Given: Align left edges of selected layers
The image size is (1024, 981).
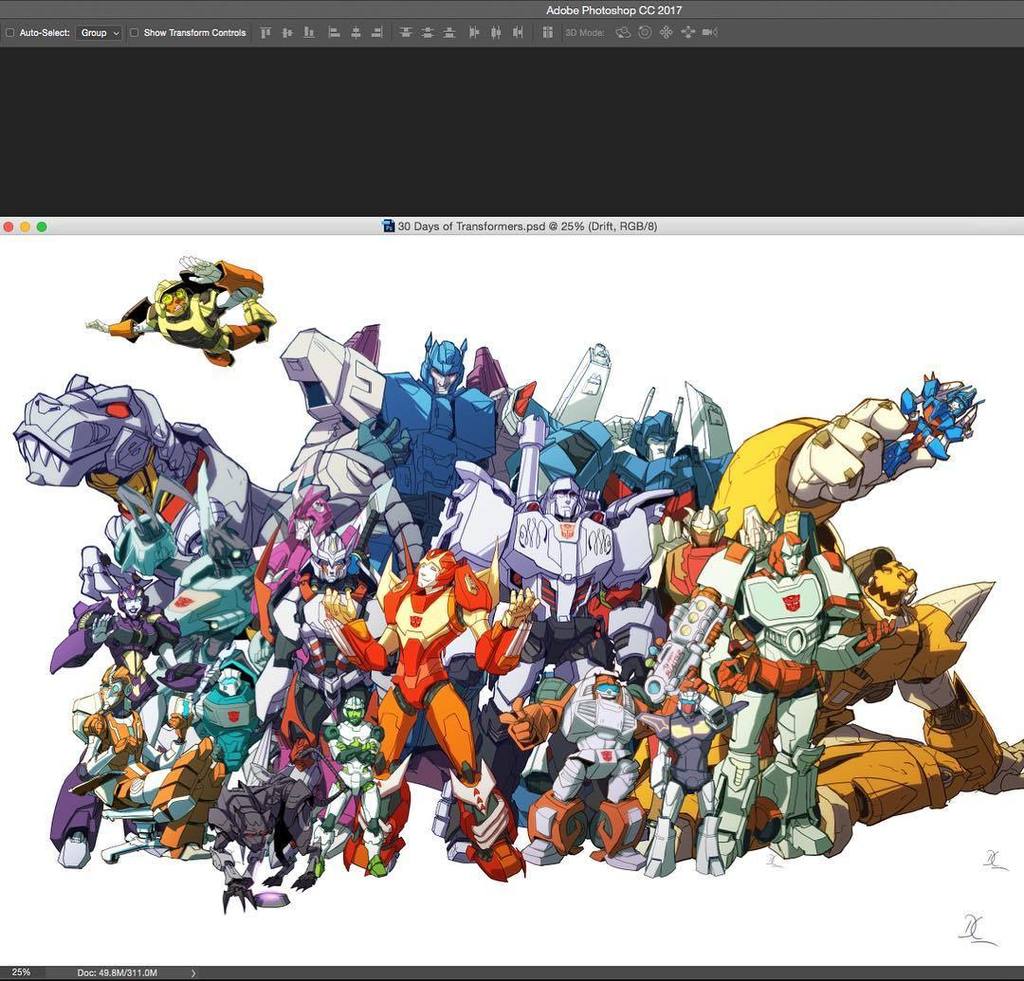Looking at the screenshot, I should 334,33.
